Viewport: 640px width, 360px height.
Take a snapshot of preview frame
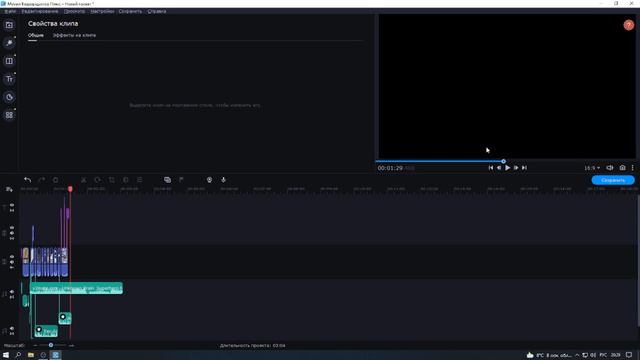(x=622, y=168)
